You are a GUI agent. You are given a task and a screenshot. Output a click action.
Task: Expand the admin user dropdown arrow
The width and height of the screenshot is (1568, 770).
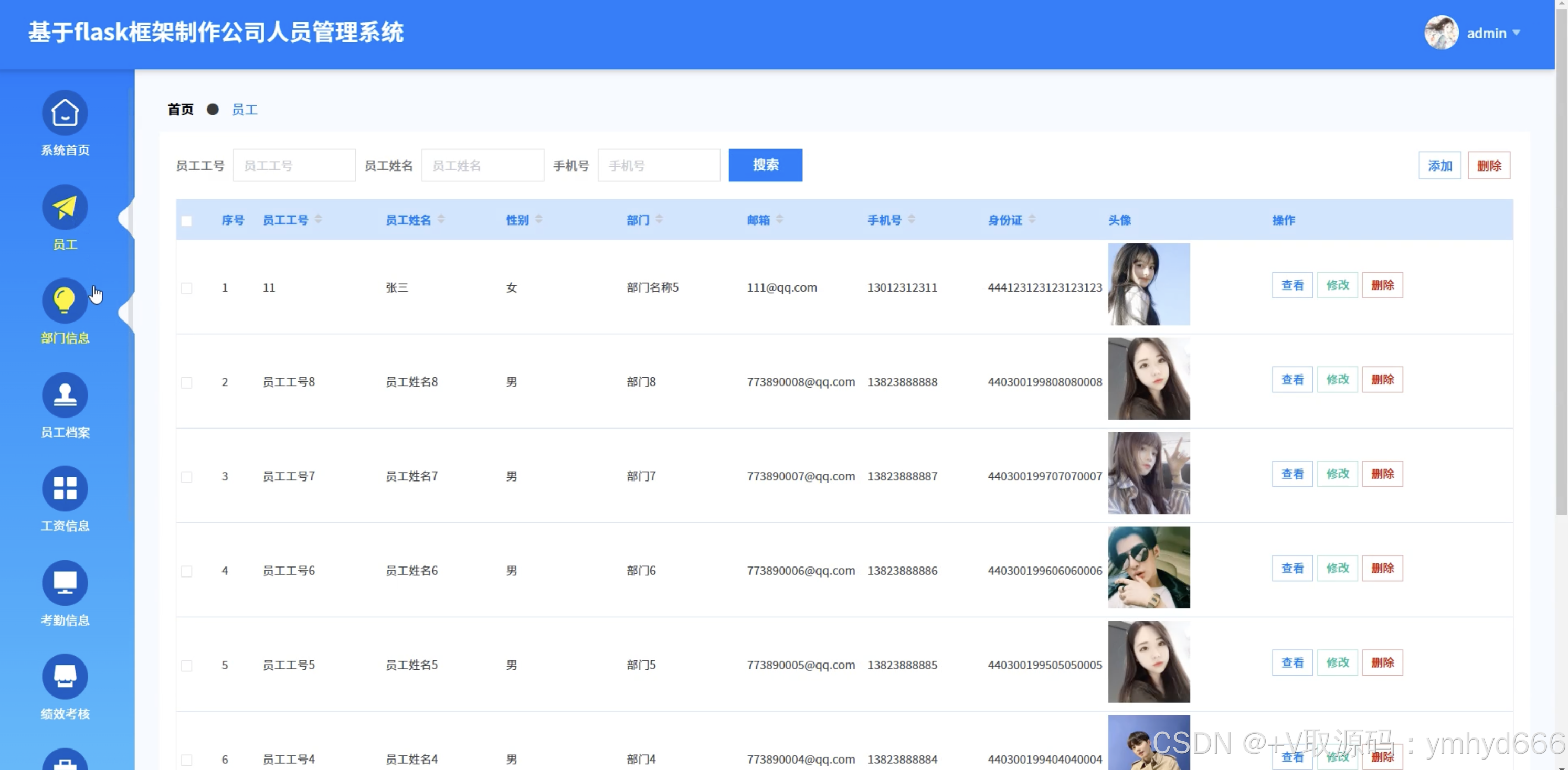click(1516, 33)
